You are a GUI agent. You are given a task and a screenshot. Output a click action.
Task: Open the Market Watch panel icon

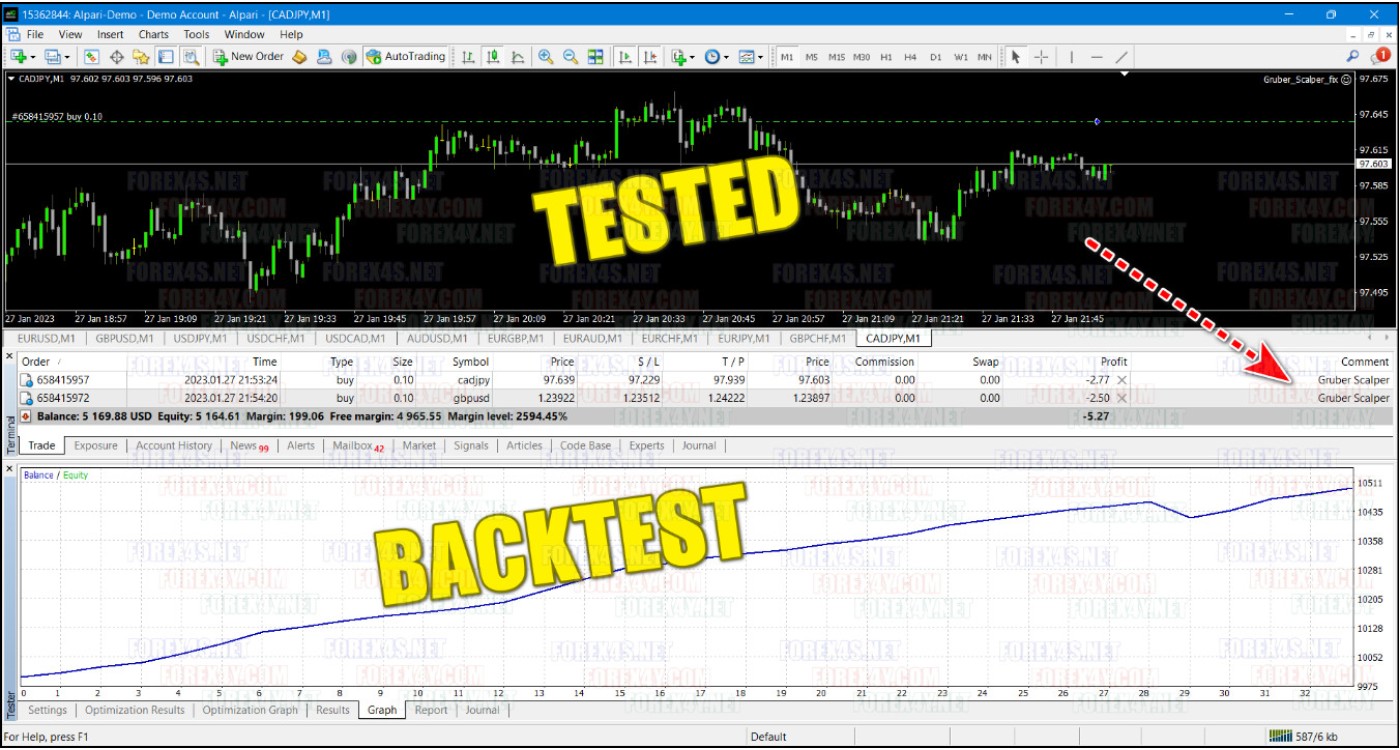[x=91, y=57]
